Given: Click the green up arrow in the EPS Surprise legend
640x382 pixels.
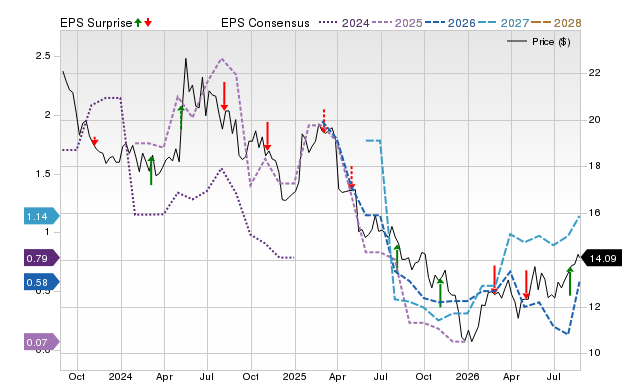Looking at the screenshot, I should tap(138, 22).
